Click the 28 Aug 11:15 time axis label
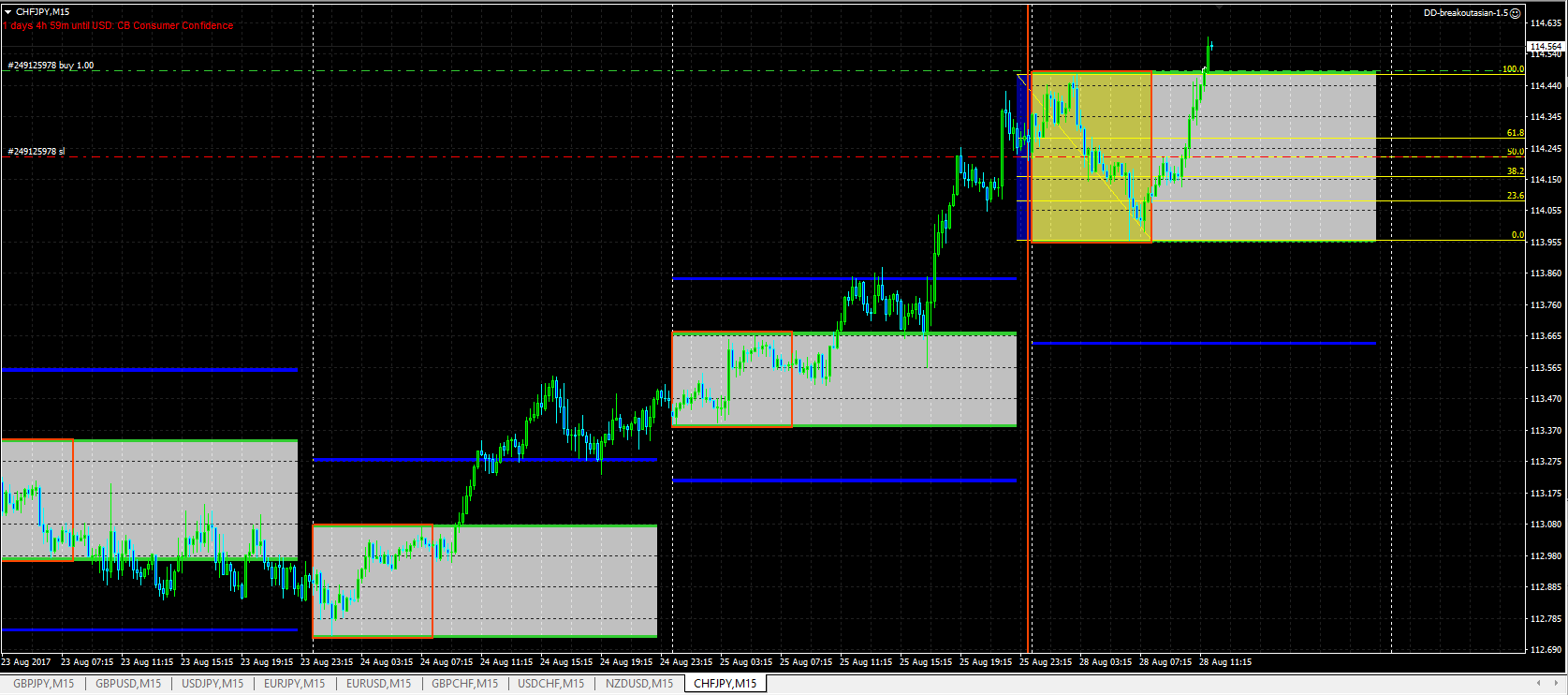 pyautogui.click(x=1225, y=662)
